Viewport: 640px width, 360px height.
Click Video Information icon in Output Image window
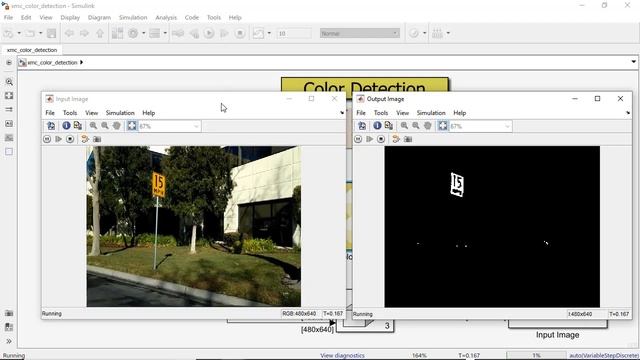click(377, 126)
